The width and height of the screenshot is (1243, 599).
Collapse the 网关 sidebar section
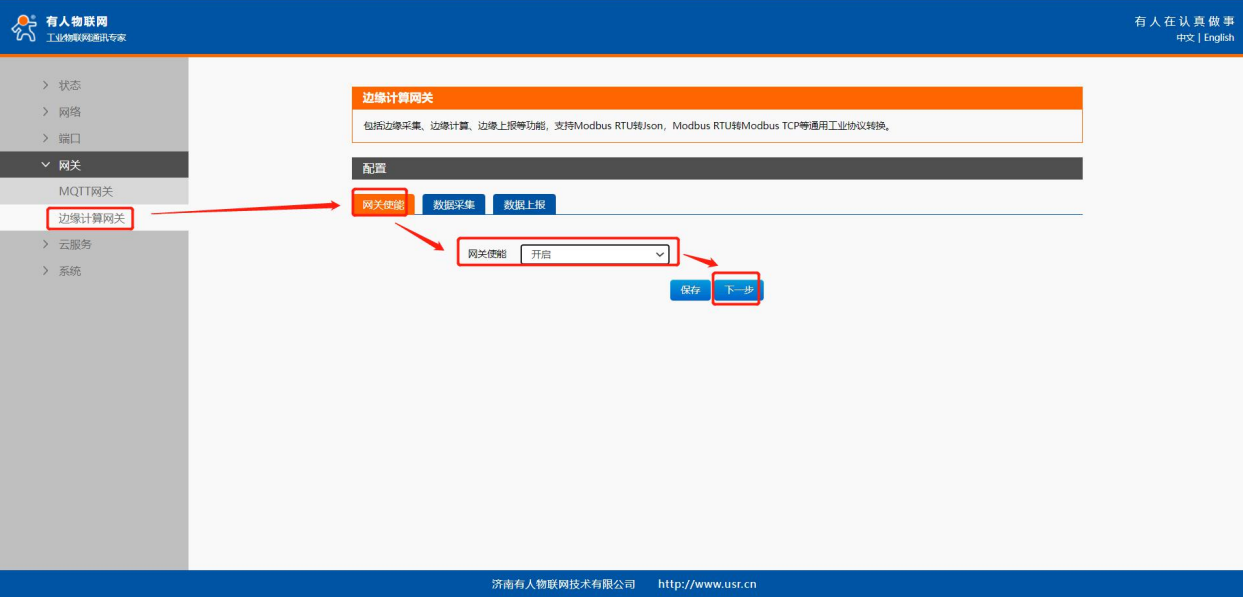click(69, 165)
